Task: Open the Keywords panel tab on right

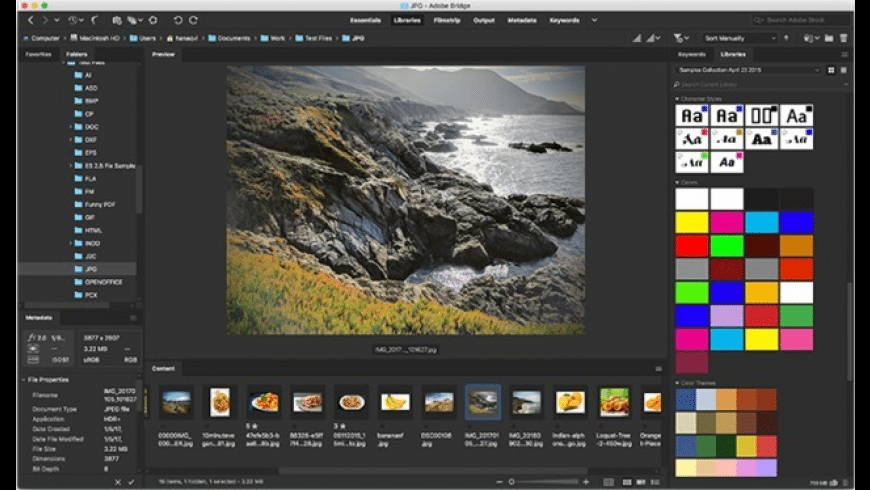Action: 692,54
